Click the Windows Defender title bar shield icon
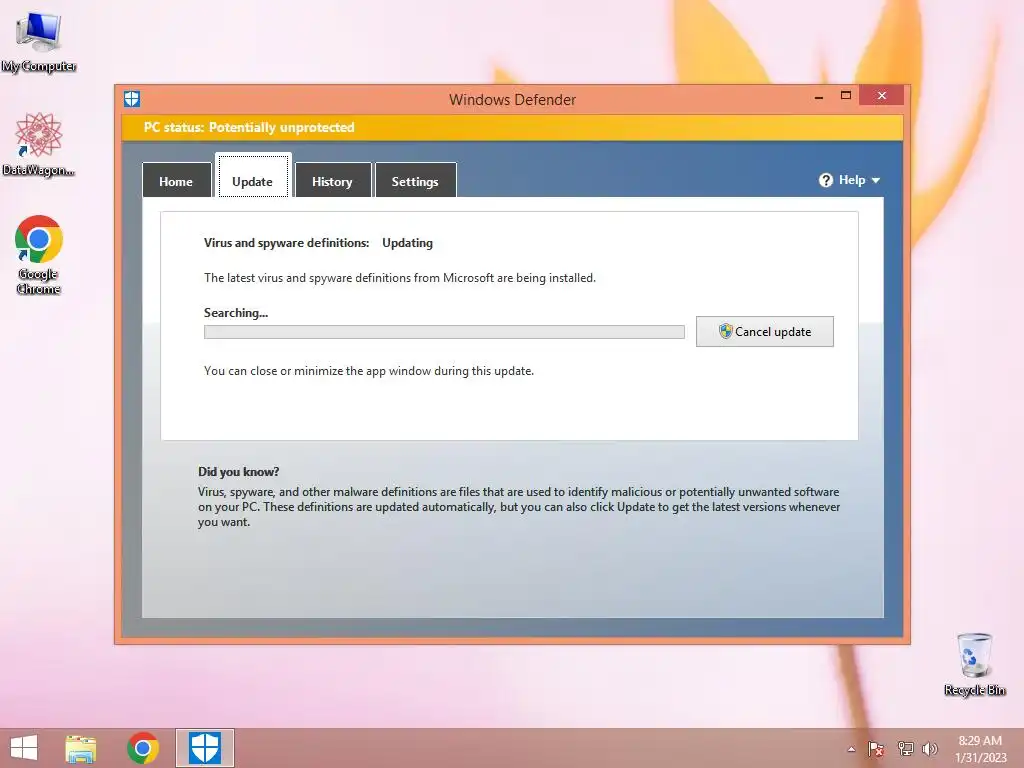The image size is (1024, 768). tap(132, 99)
